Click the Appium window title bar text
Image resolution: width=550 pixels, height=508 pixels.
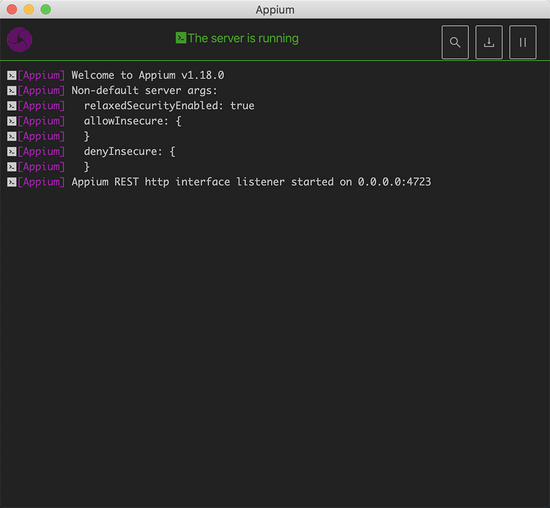pos(275,9)
